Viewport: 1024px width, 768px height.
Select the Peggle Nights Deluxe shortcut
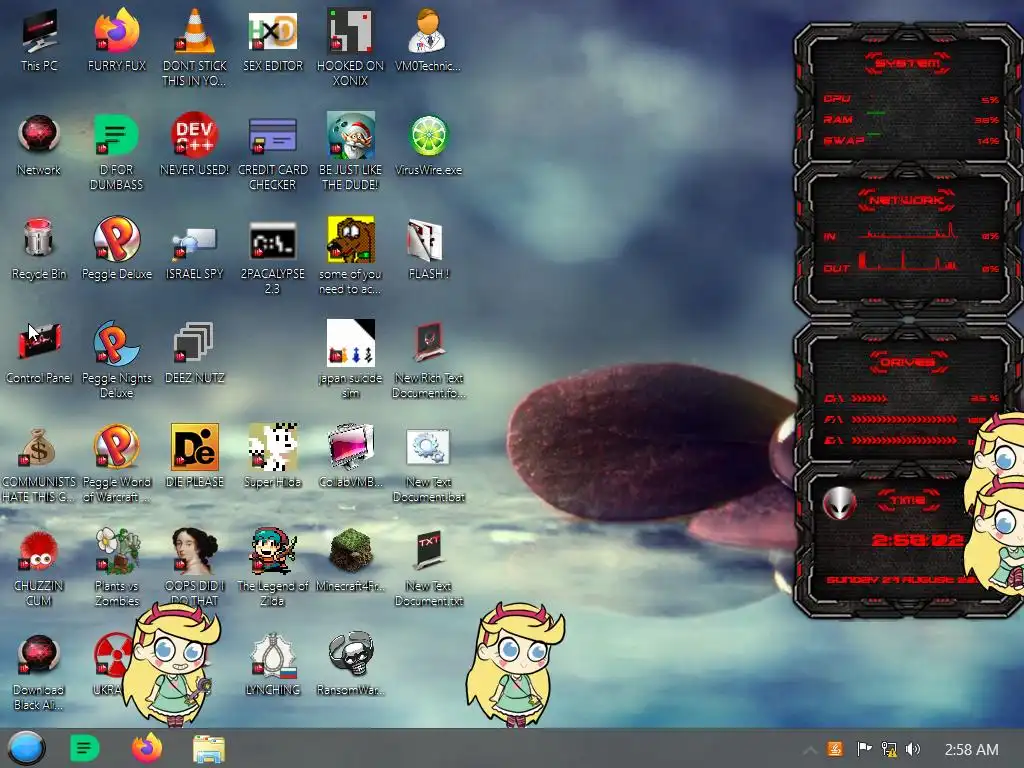click(116, 359)
